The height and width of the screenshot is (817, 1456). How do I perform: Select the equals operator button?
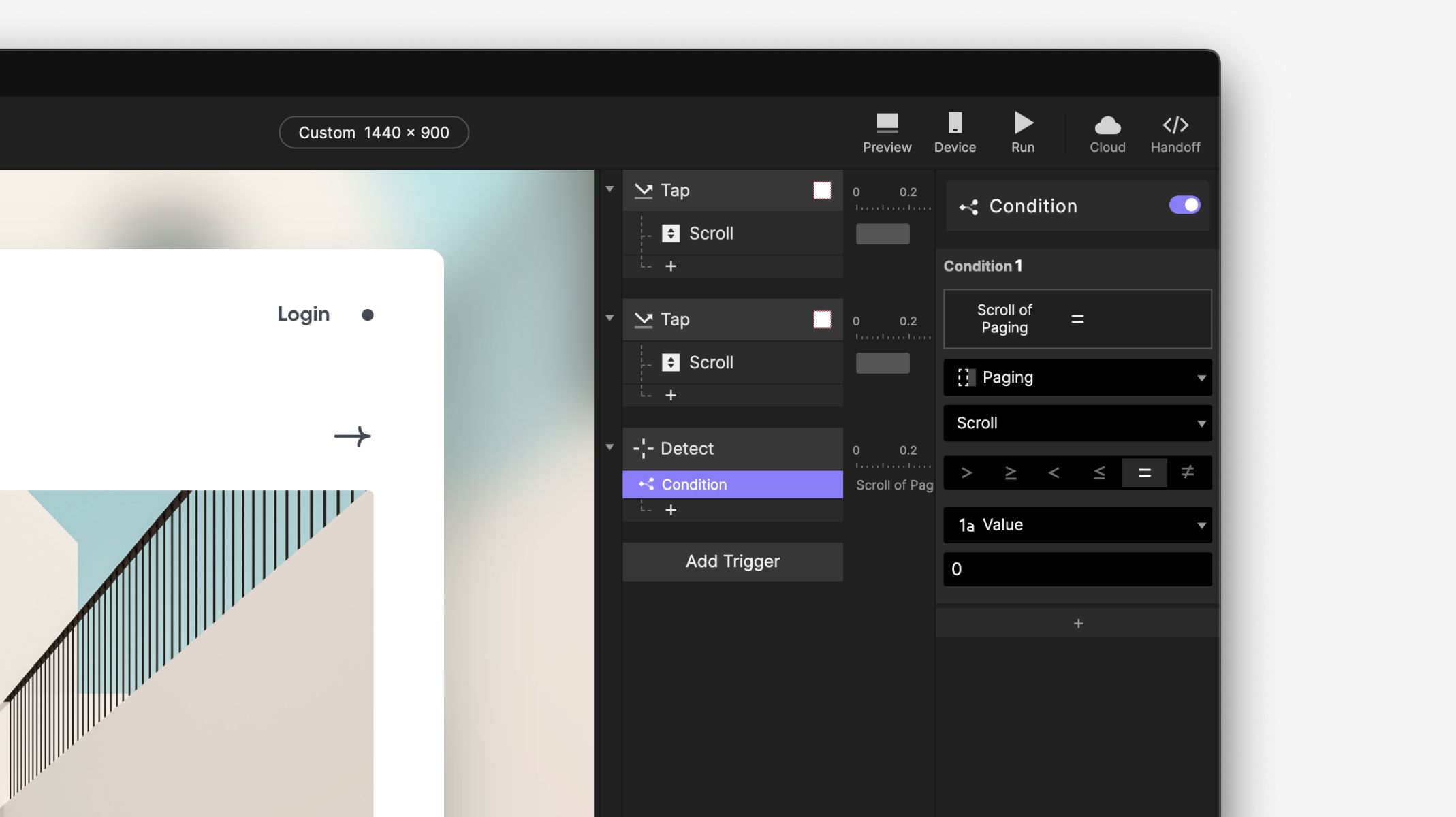tap(1142, 472)
